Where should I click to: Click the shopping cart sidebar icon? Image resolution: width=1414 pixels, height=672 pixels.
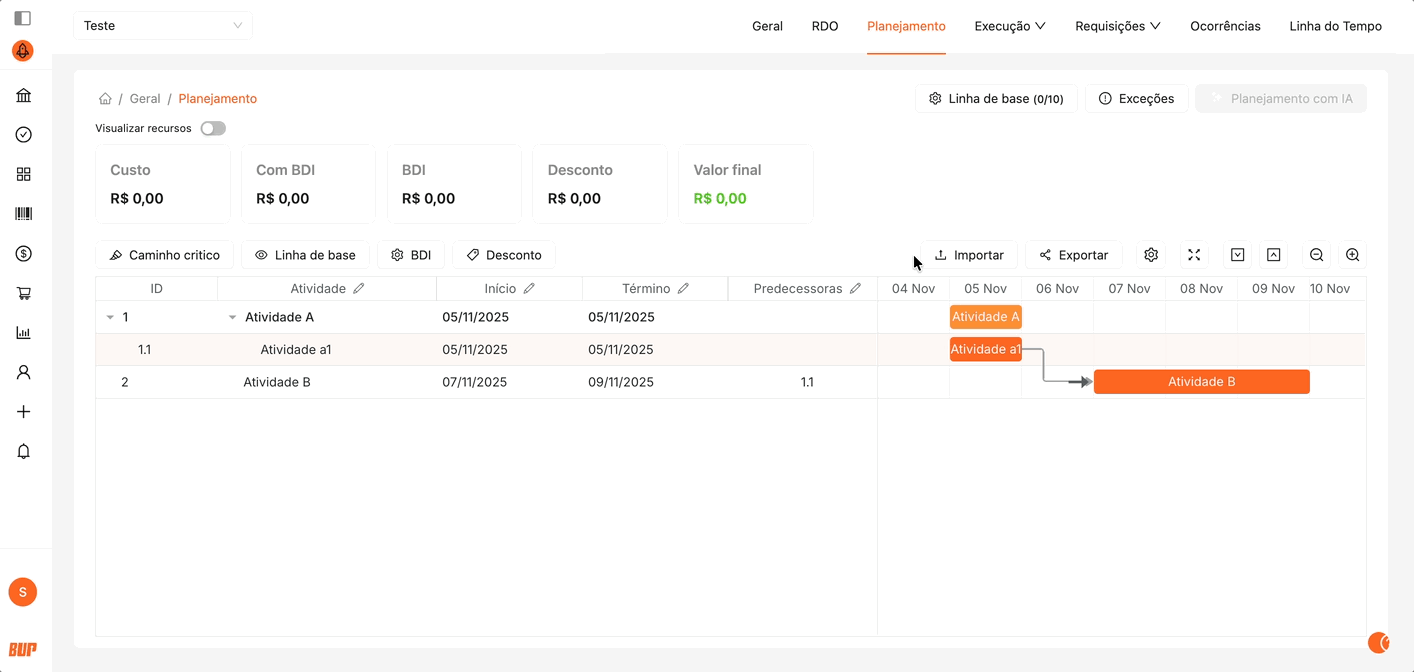pyautogui.click(x=24, y=294)
